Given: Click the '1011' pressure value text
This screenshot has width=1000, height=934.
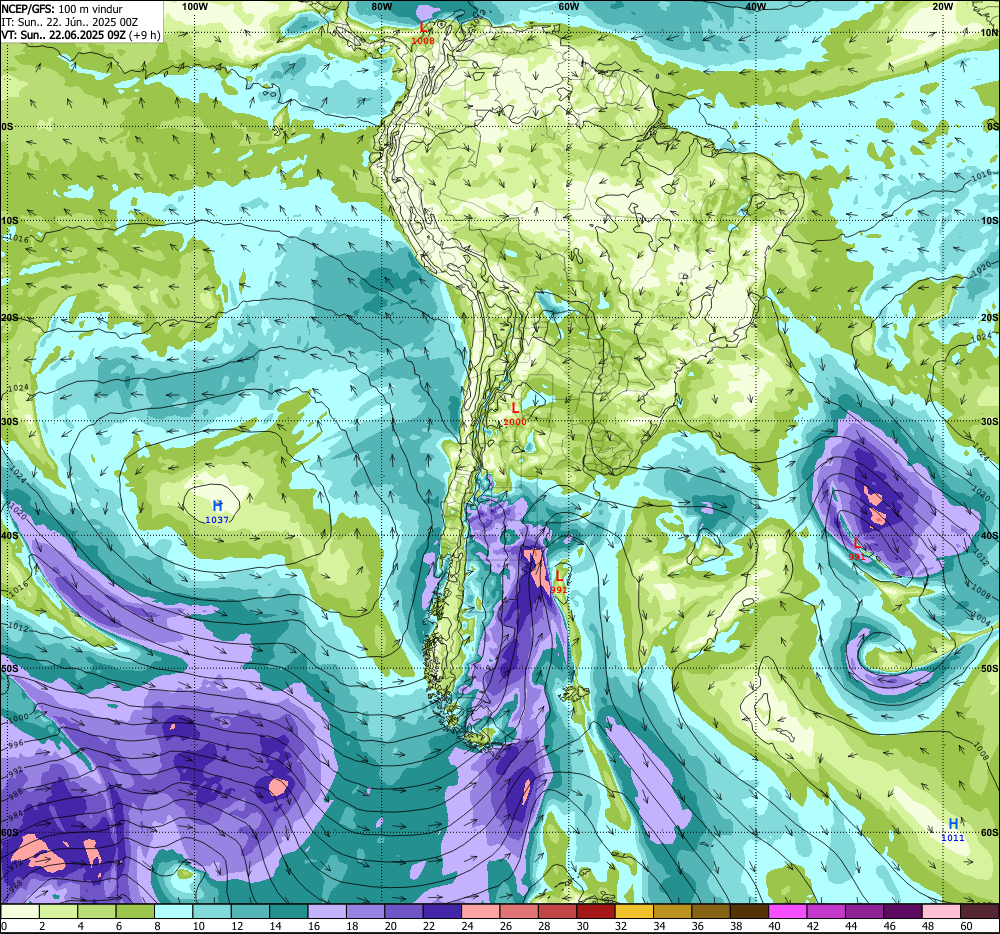Looking at the screenshot, I should (953, 838).
